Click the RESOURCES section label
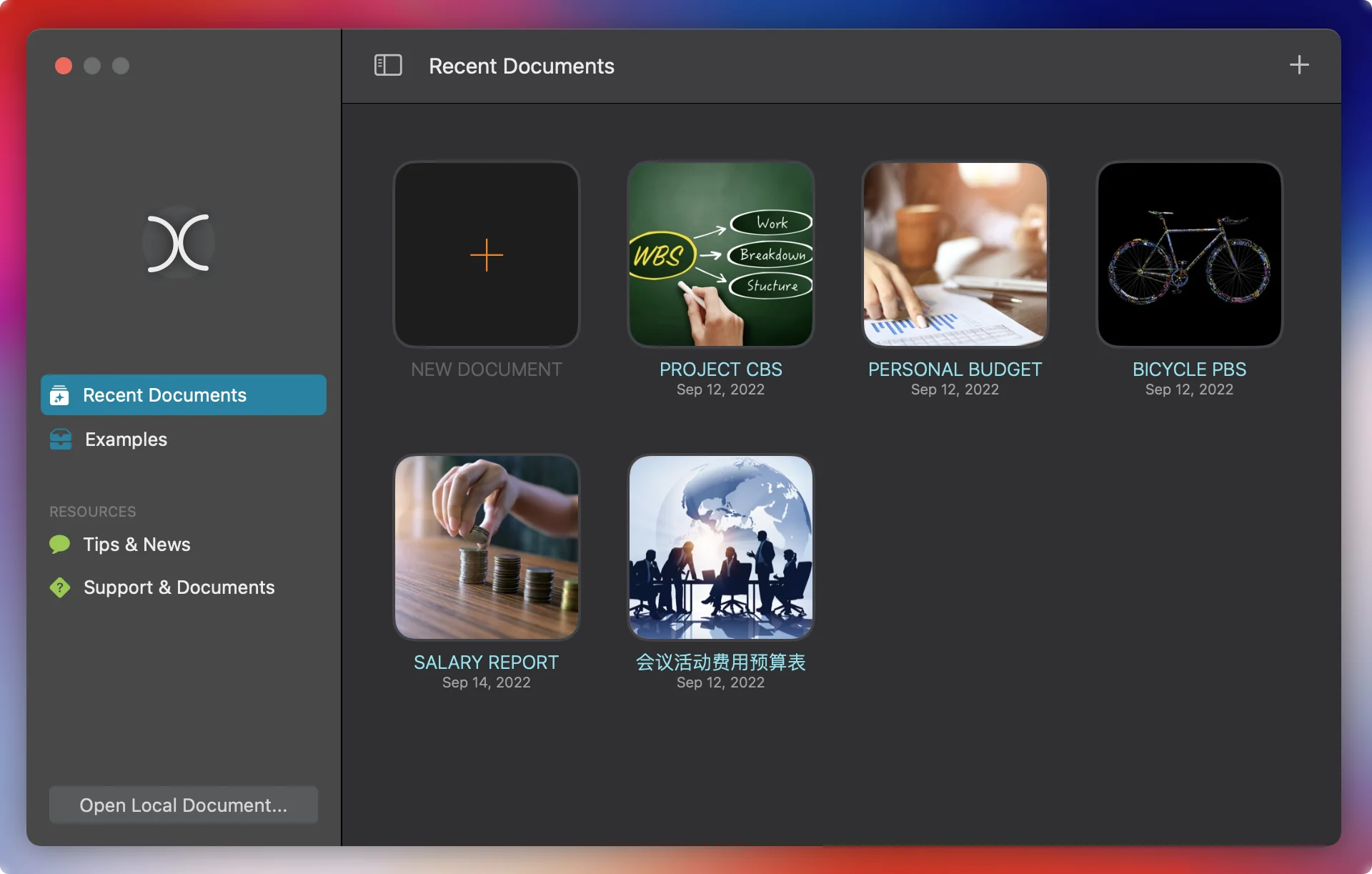The width and height of the screenshot is (1372, 874). (x=91, y=511)
